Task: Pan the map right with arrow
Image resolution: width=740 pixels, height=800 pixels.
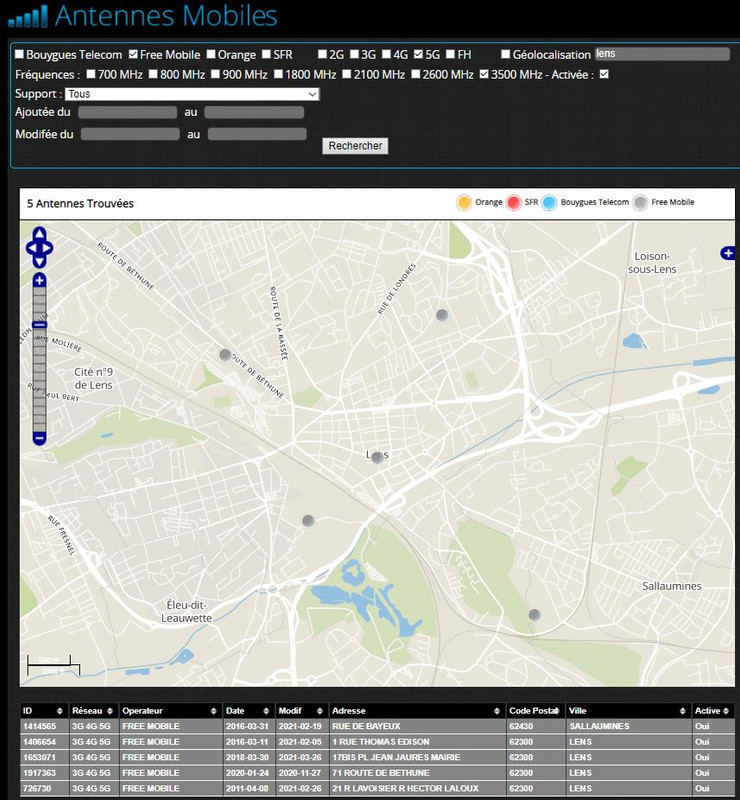Action: [x=47, y=248]
